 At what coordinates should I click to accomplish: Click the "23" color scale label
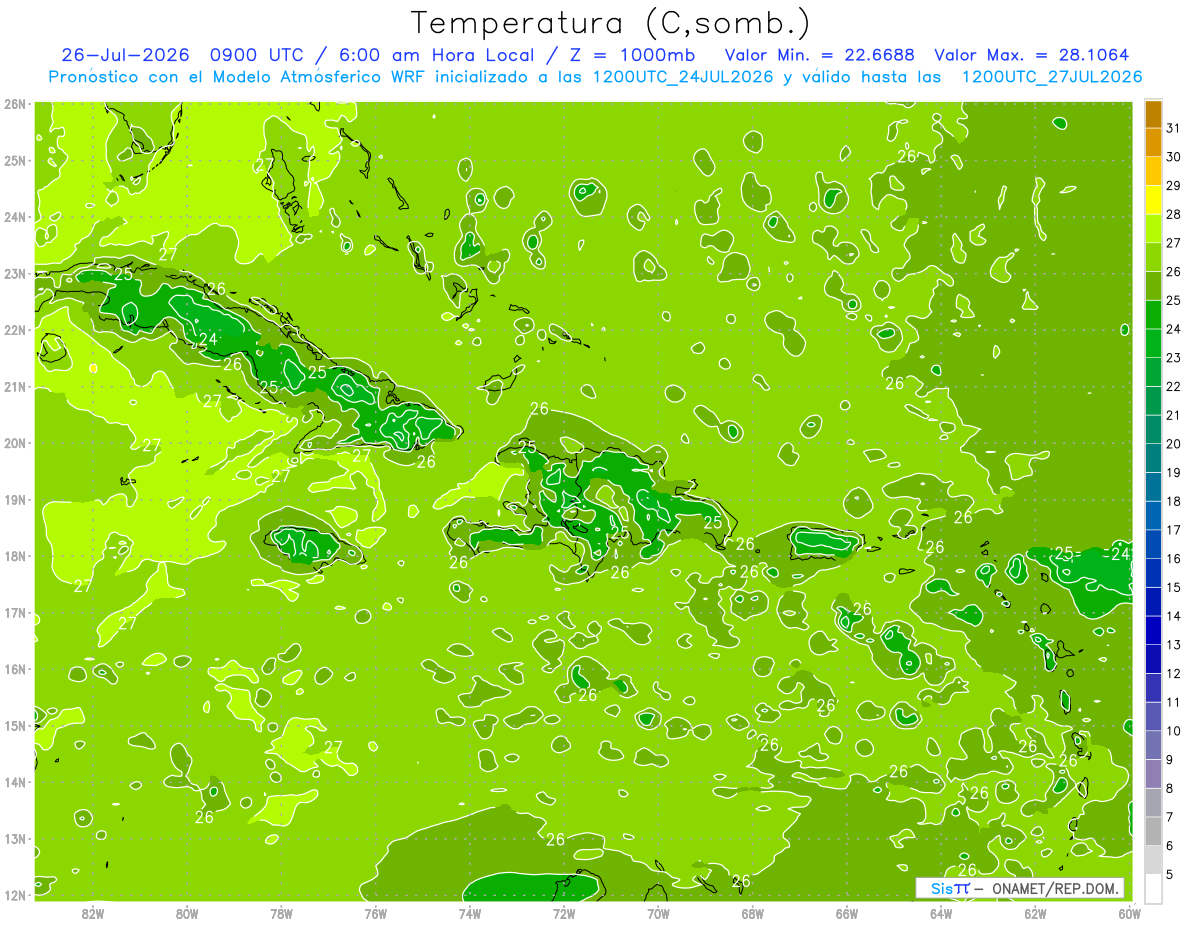coord(1174,358)
